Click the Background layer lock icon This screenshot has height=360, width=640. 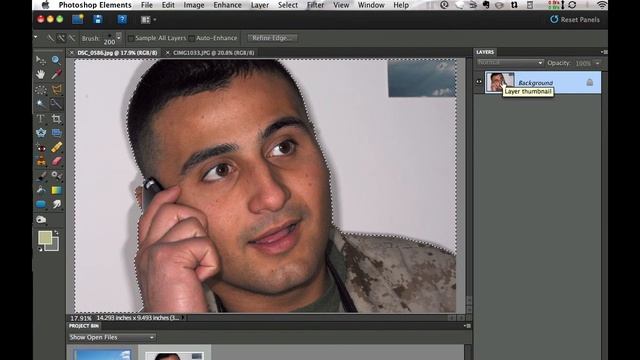[x=590, y=82]
